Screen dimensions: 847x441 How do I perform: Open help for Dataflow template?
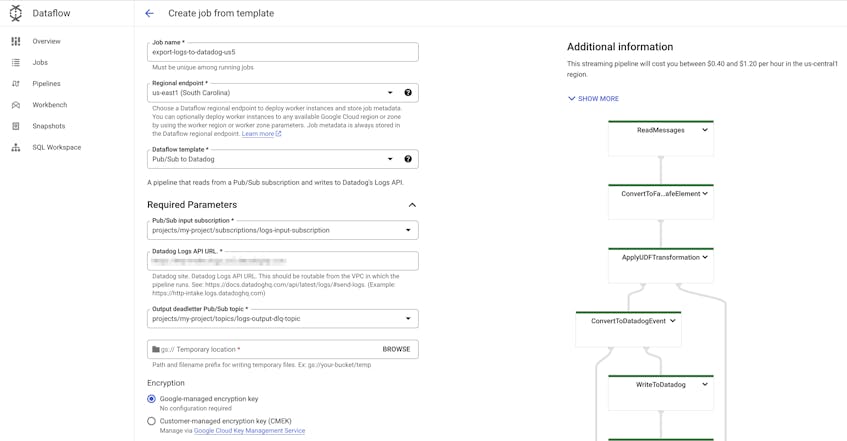(x=408, y=159)
